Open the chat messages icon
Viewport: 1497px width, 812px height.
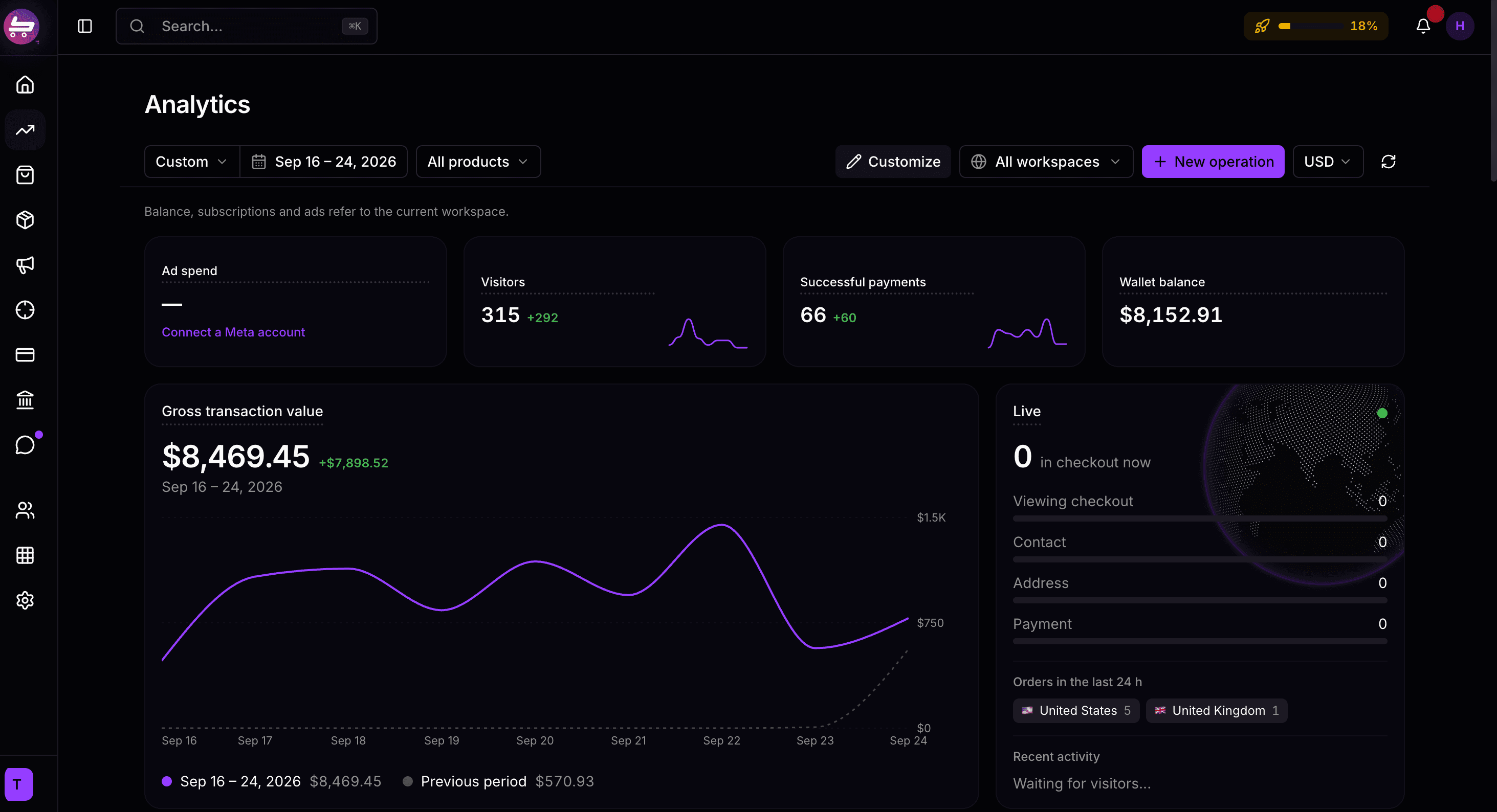[25, 445]
